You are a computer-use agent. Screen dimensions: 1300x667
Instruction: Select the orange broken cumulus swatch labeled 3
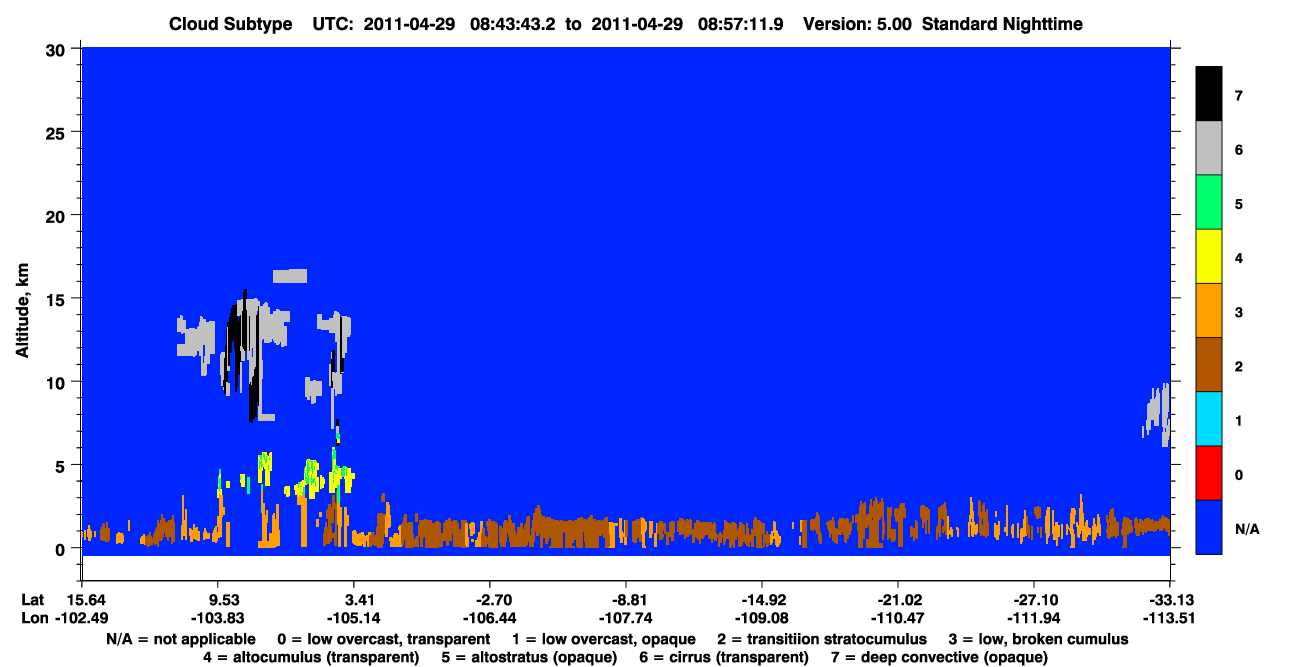pyautogui.click(x=1209, y=311)
